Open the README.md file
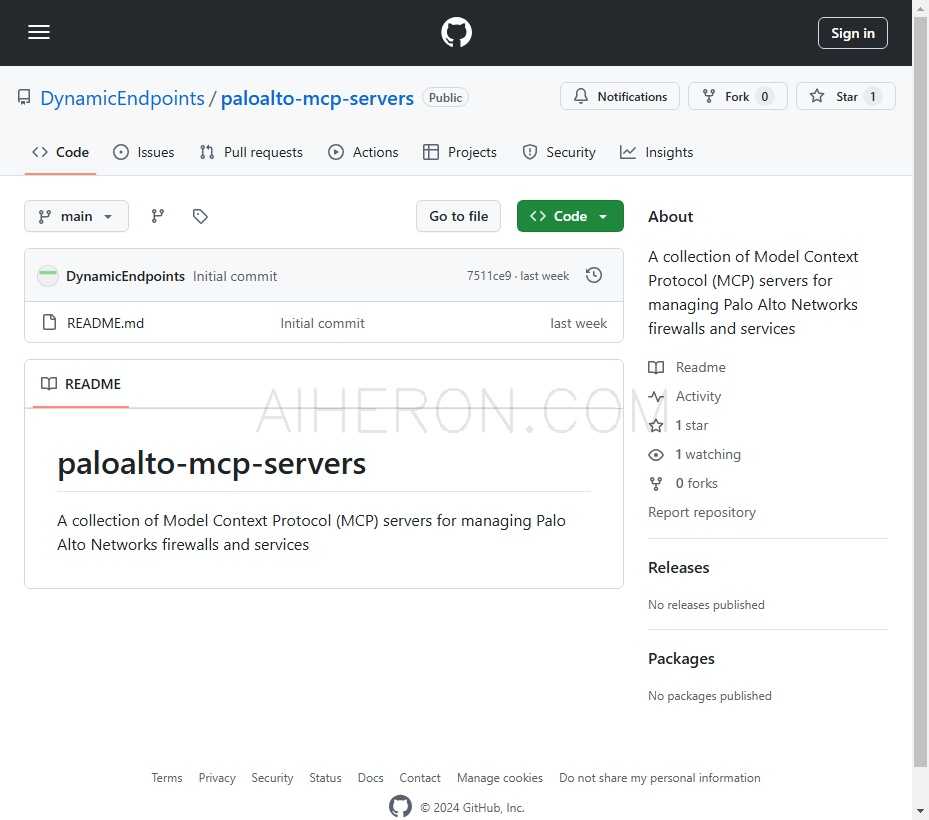Image resolution: width=929 pixels, height=820 pixels. tap(105, 323)
